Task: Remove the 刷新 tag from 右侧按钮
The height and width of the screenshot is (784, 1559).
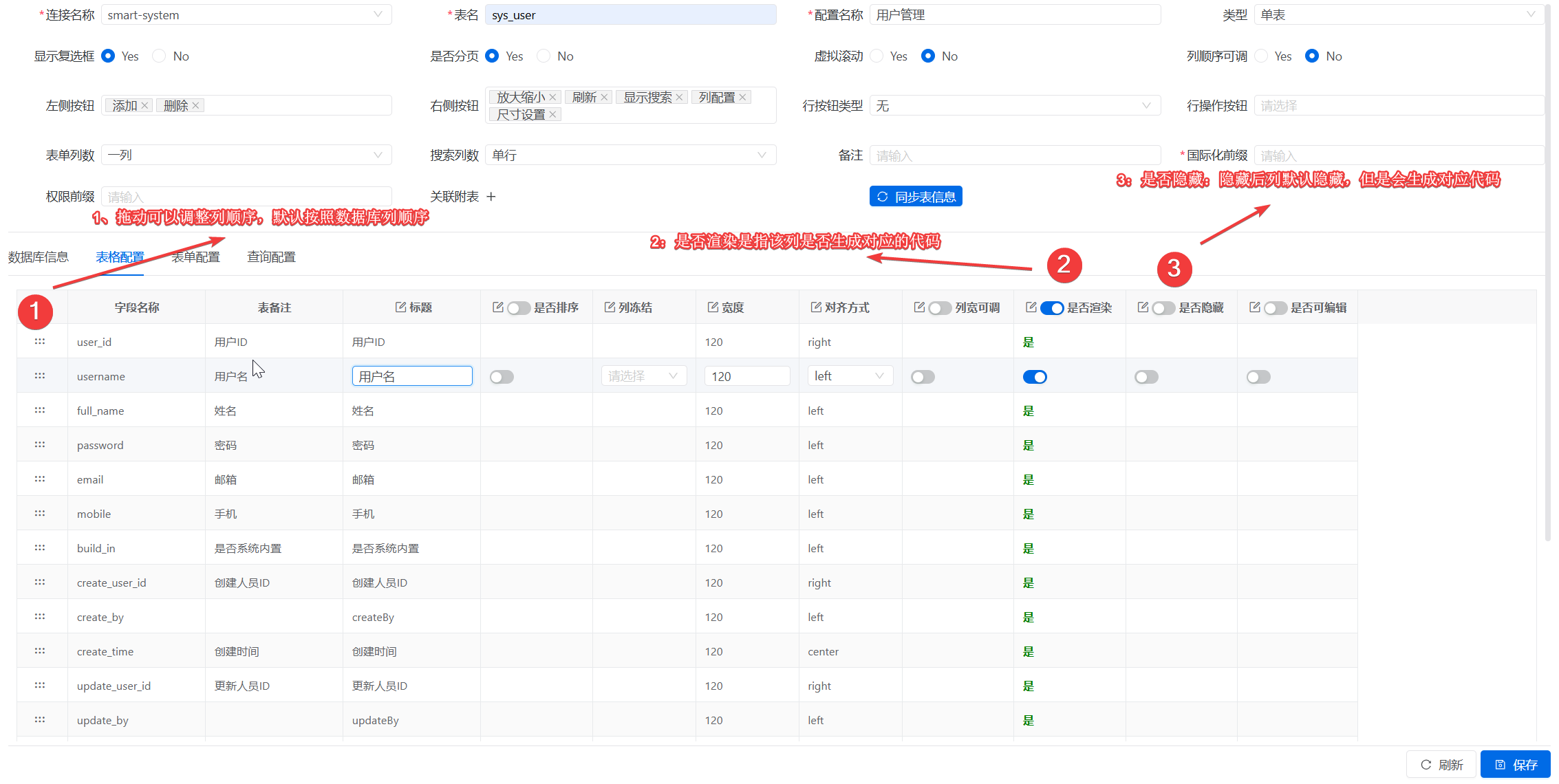Action: (605, 97)
